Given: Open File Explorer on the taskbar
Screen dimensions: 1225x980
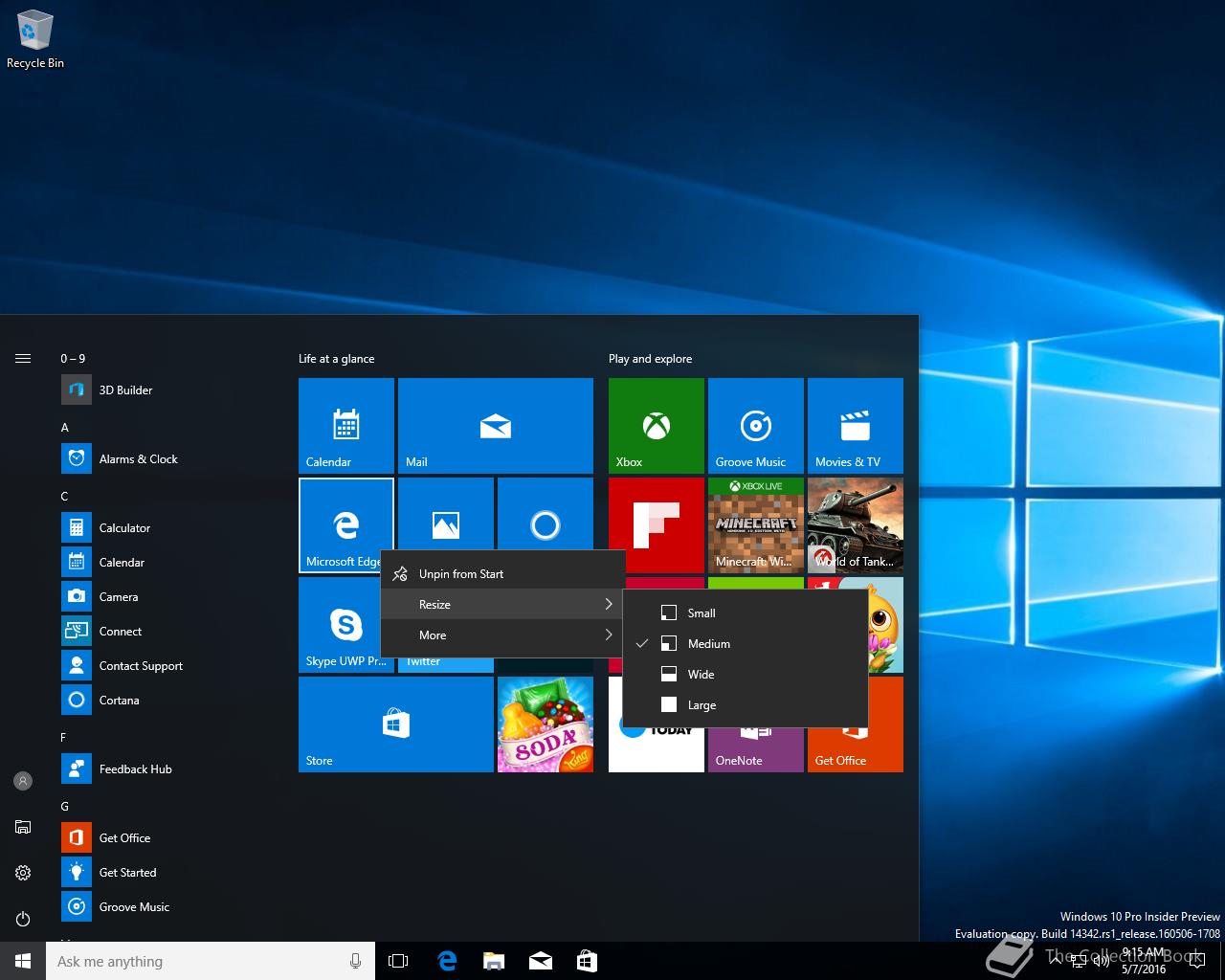Looking at the screenshot, I should click(494, 961).
